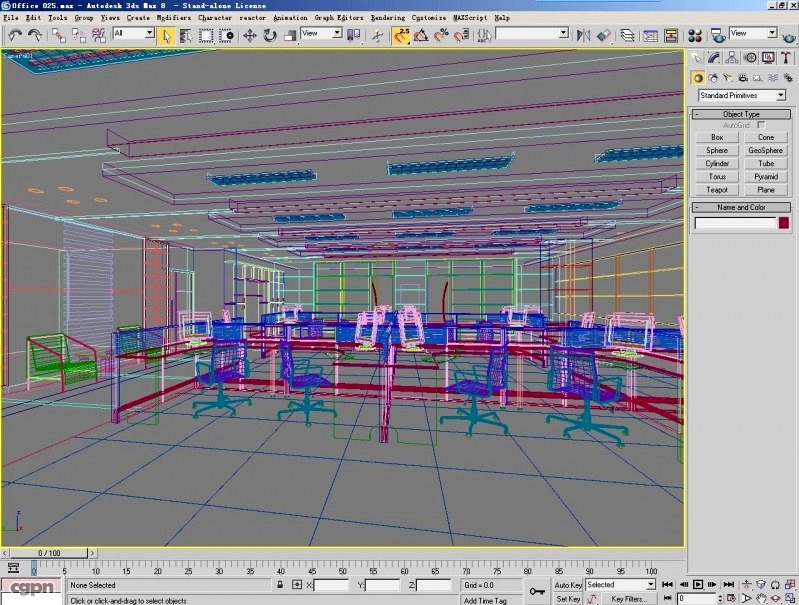This screenshot has height=605, width=799.
Task: Toggle 2.5D Snaps button
Action: 401,35
